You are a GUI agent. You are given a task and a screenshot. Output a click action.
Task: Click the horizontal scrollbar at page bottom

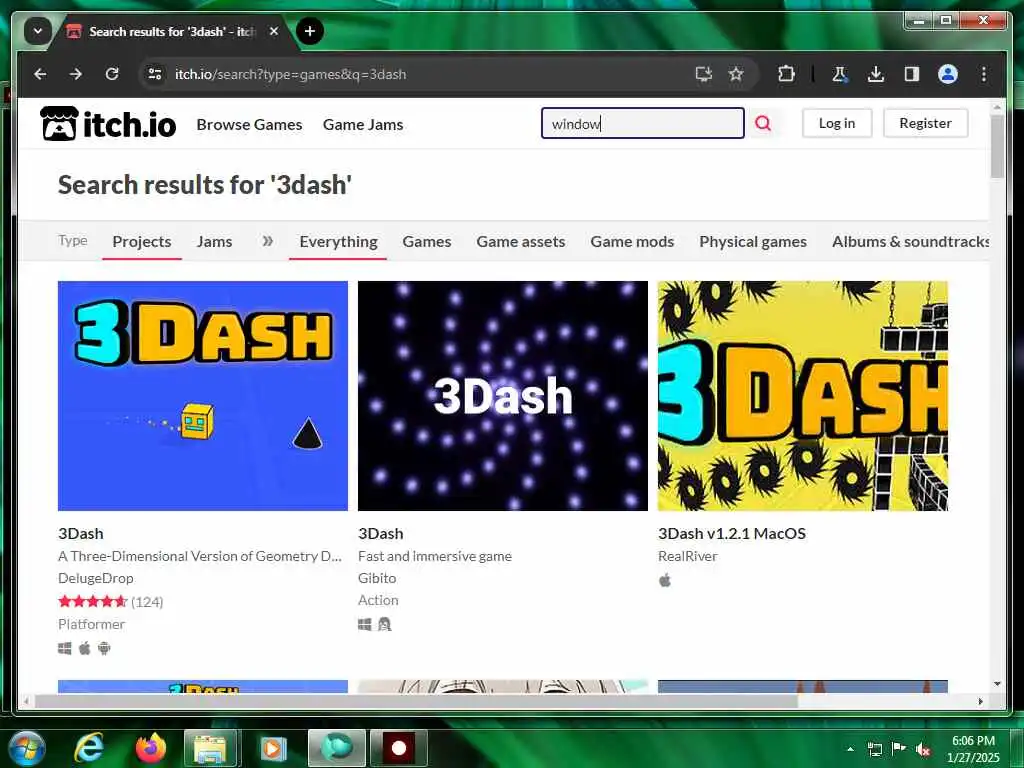[x=416, y=701]
